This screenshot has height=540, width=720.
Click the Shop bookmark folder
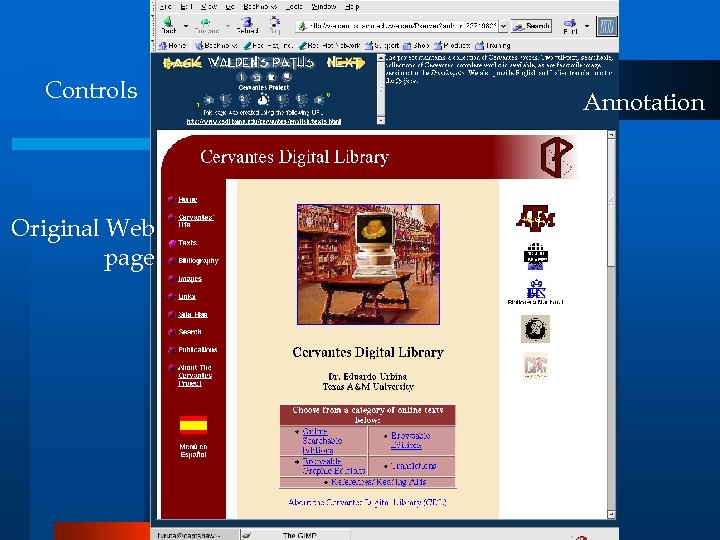pyautogui.click(x=416, y=45)
